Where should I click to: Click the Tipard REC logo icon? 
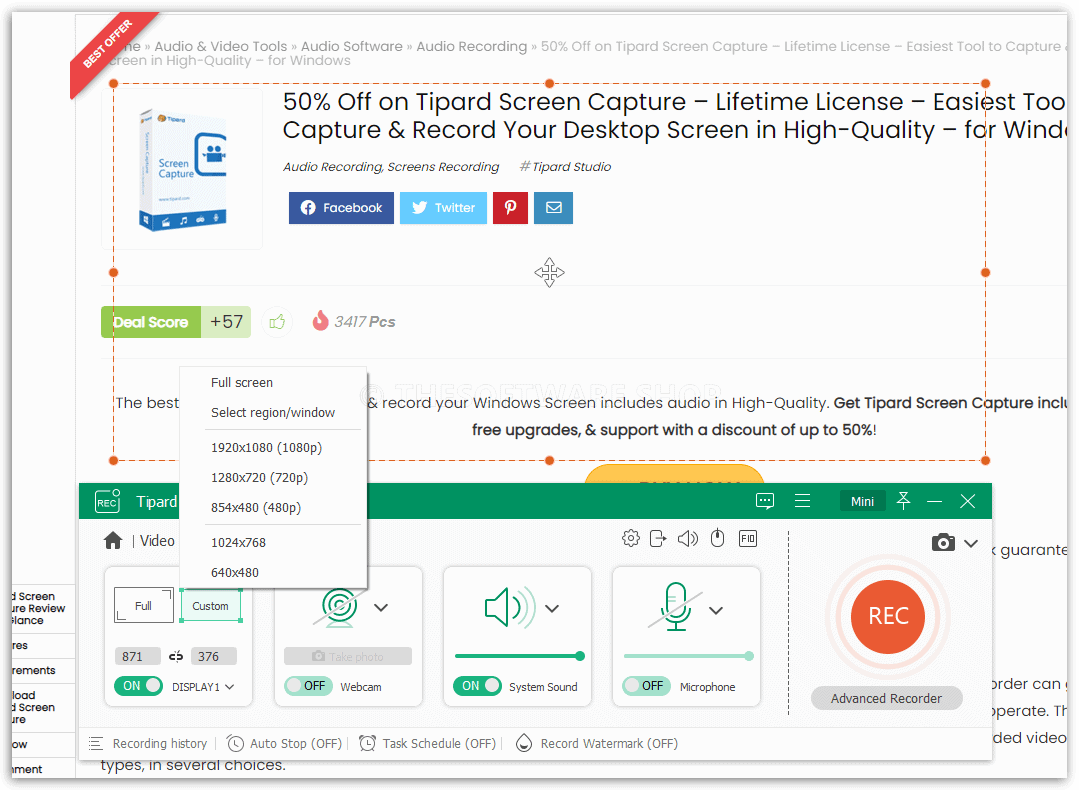tap(107, 501)
